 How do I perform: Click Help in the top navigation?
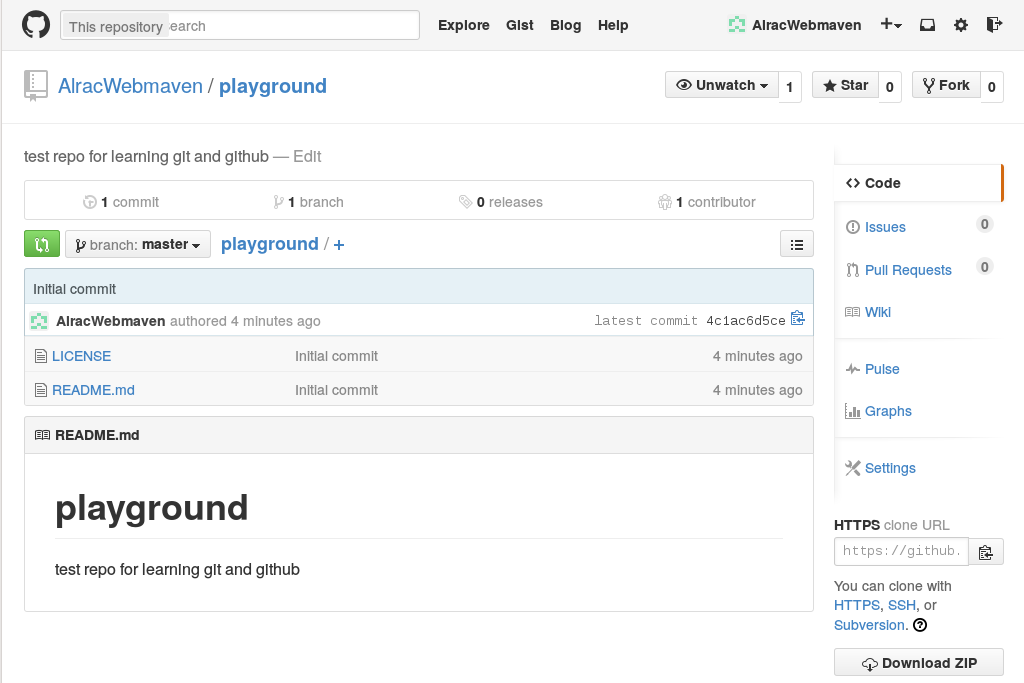coord(613,25)
